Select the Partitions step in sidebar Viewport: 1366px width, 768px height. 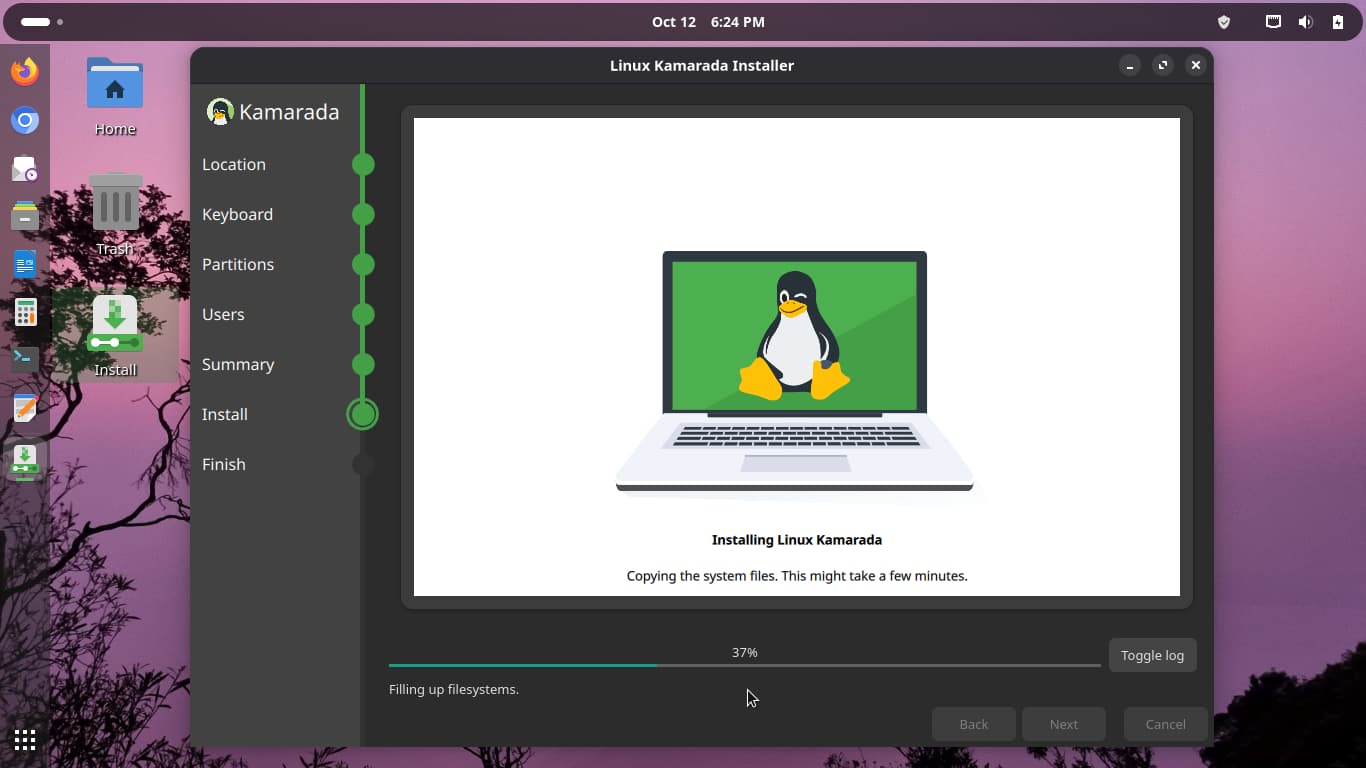(238, 264)
